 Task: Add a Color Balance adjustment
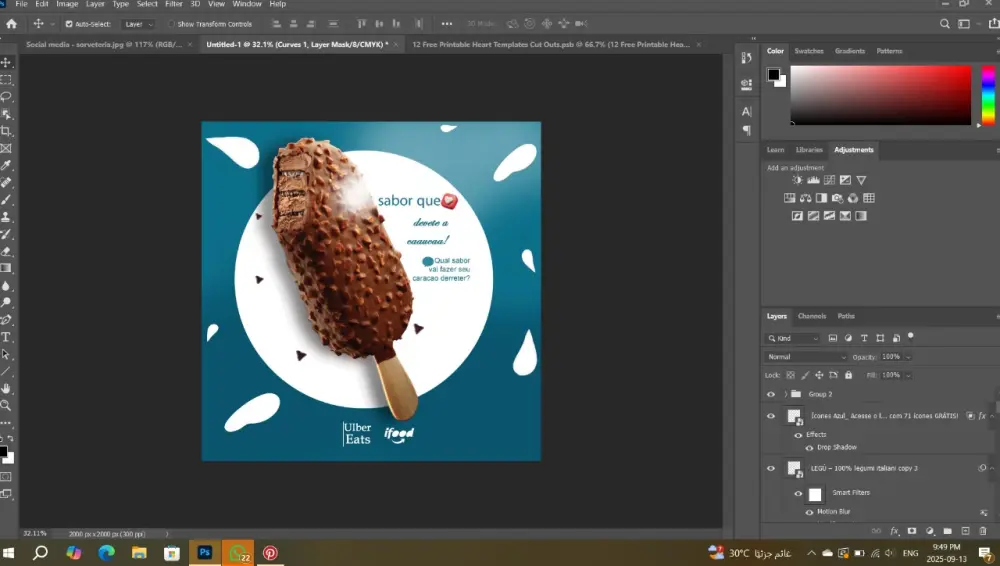pyautogui.click(x=805, y=198)
